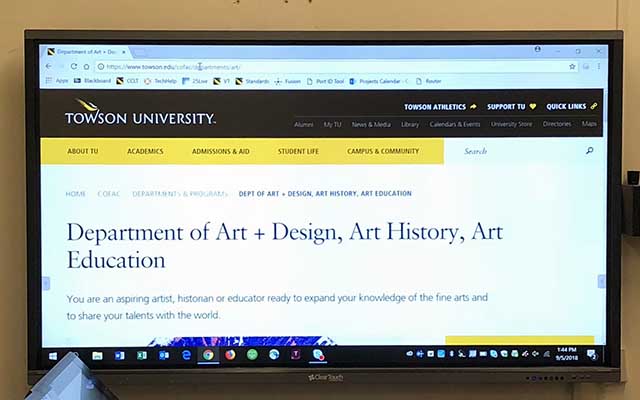
Task: Open the Blackboard bookmark
Action: click(x=92, y=81)
